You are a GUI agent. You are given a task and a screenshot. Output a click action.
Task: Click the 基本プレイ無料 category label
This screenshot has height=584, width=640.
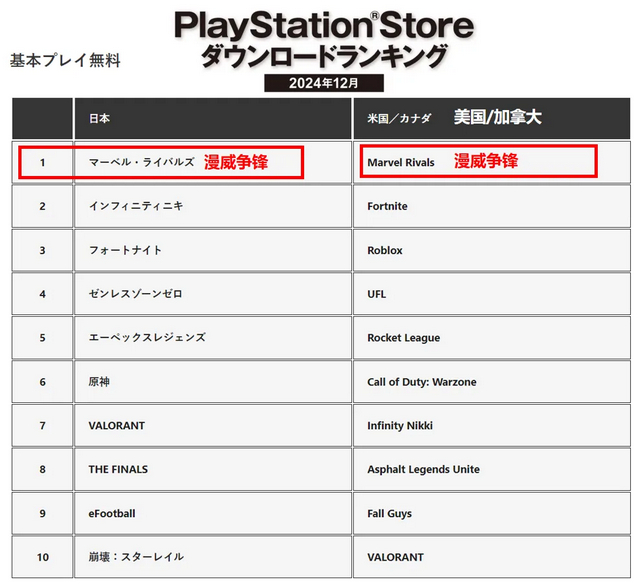(65, 60)
